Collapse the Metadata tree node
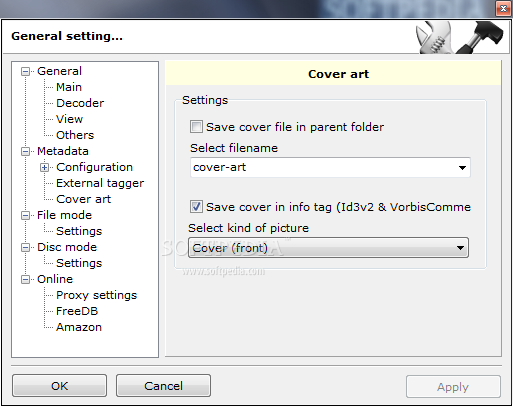The width and height of the screenshot is (513, 407). (x=25, y=151)
